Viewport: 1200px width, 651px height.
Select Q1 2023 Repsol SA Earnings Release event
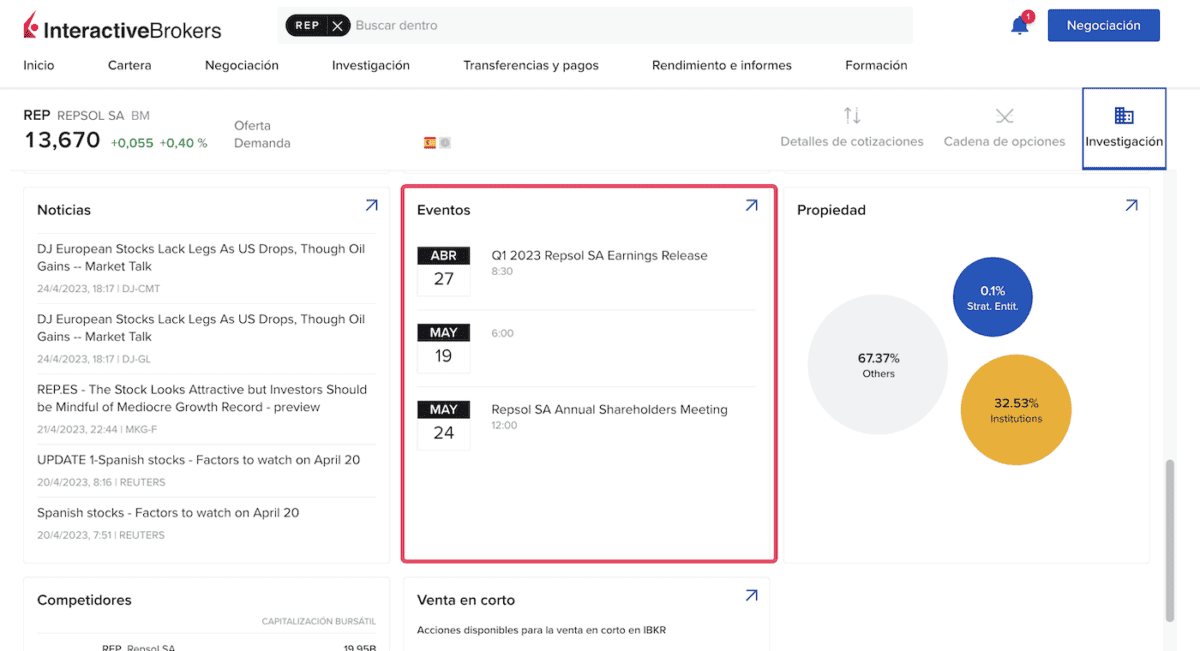tap(599, 255)
